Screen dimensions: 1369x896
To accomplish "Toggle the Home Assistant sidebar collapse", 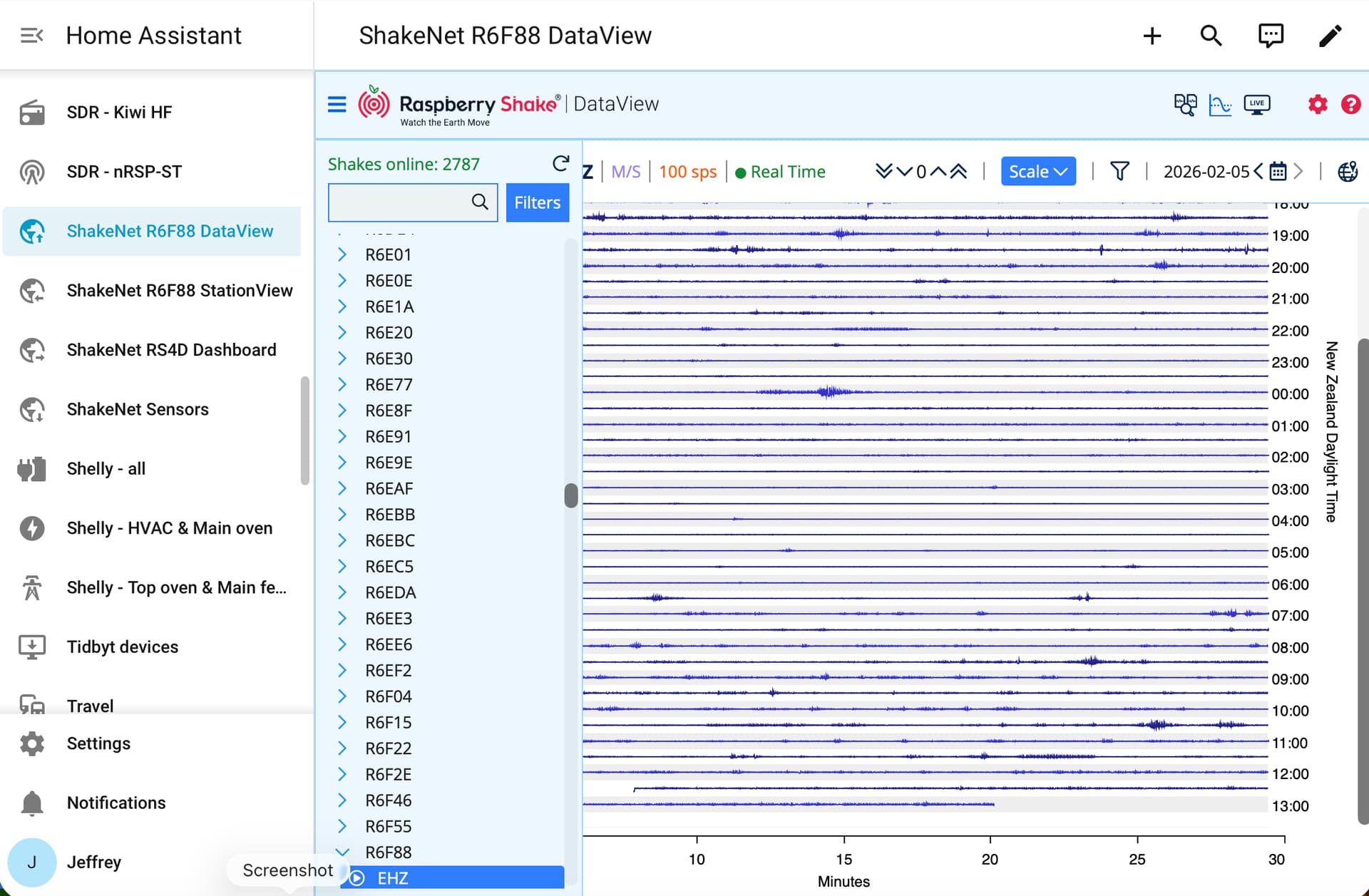I will [x=31, y=35].
